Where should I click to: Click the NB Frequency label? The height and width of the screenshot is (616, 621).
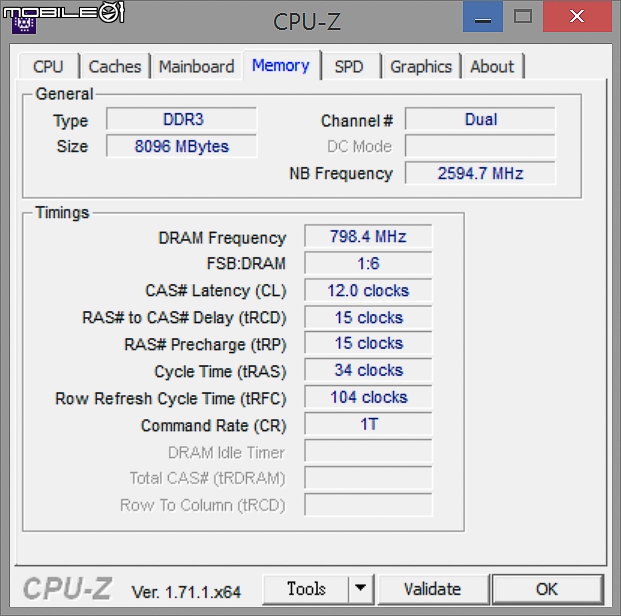click(341, 174)
